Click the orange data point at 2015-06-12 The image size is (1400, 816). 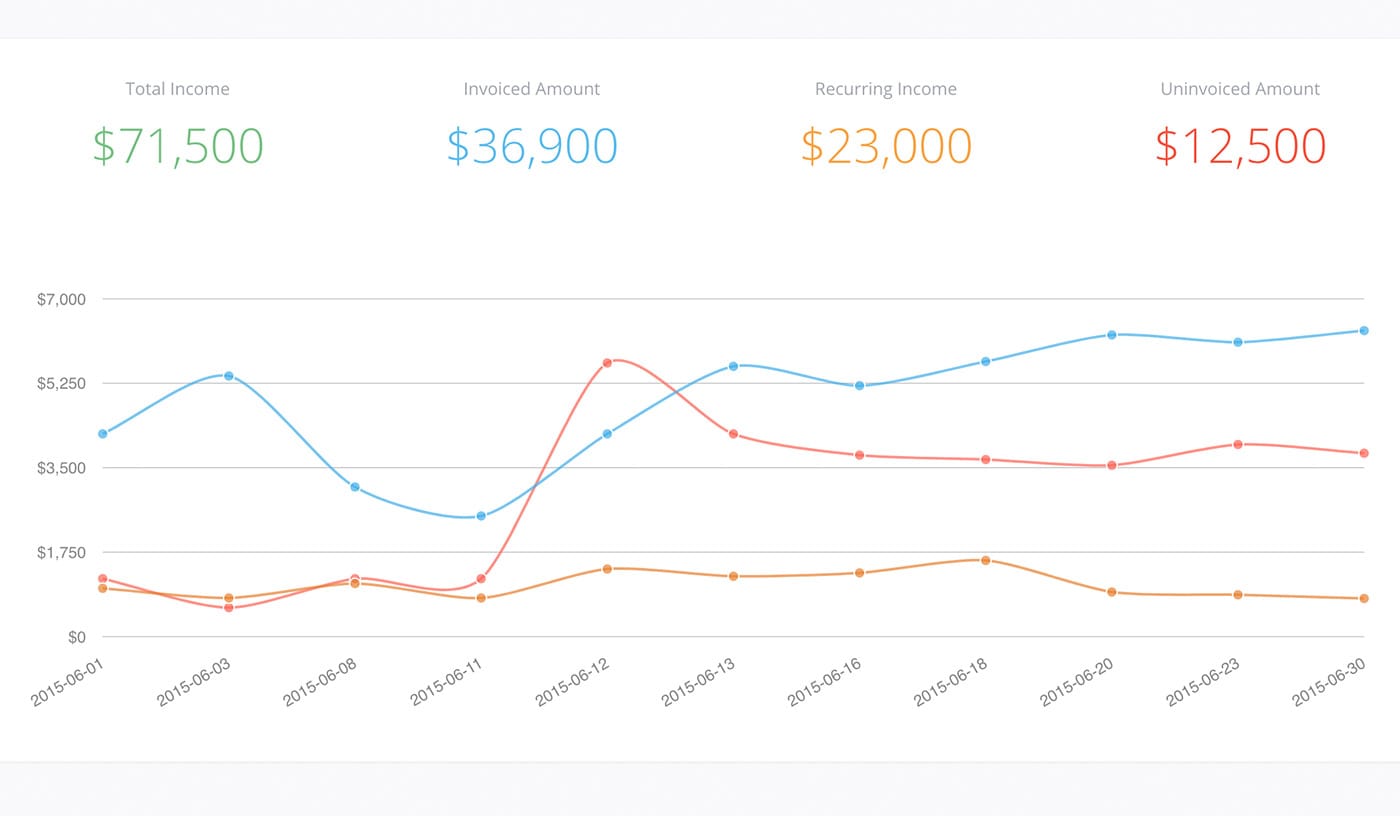click(607, 569)
